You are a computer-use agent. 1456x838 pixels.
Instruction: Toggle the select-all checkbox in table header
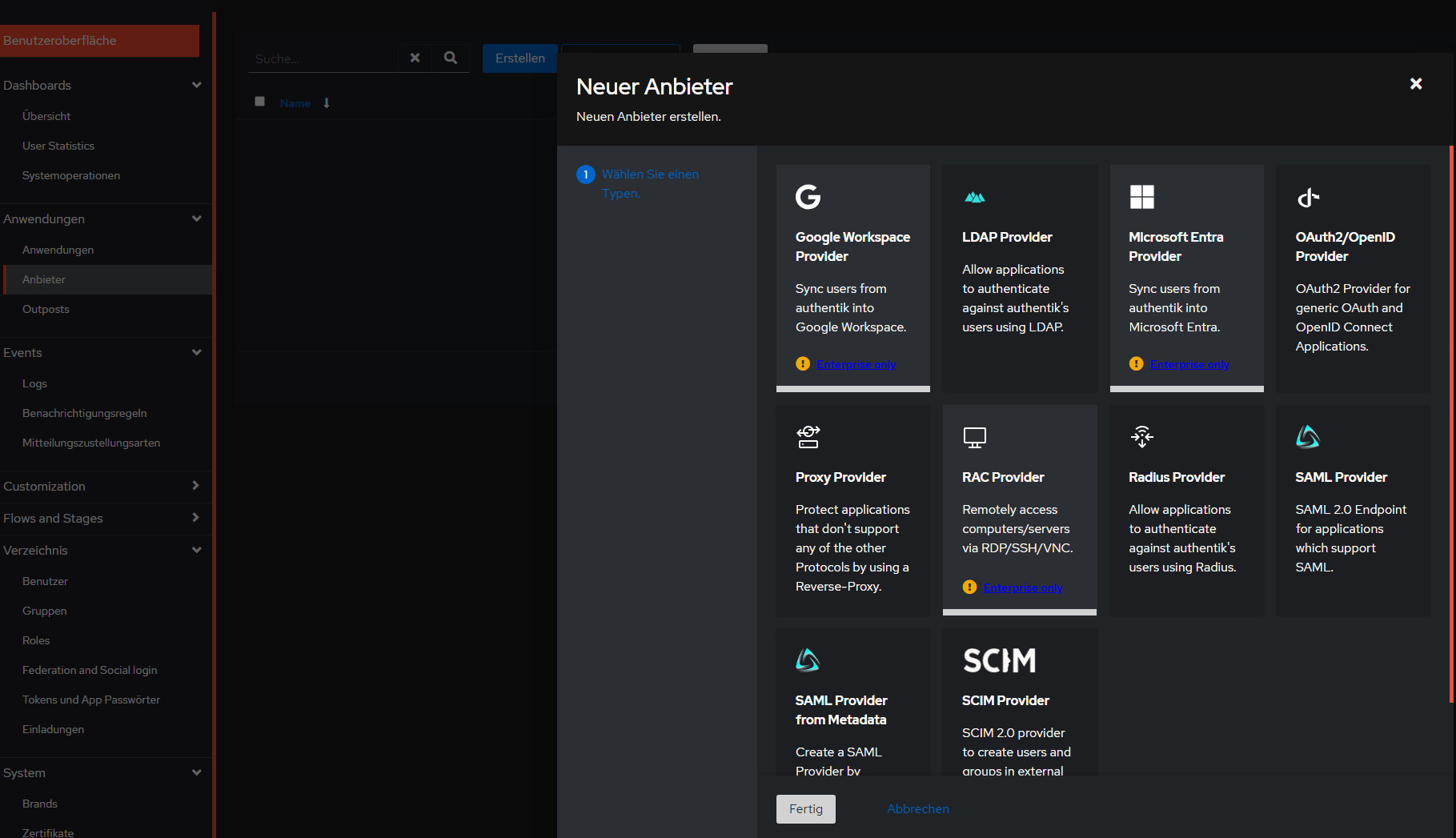tap(259, 101)
